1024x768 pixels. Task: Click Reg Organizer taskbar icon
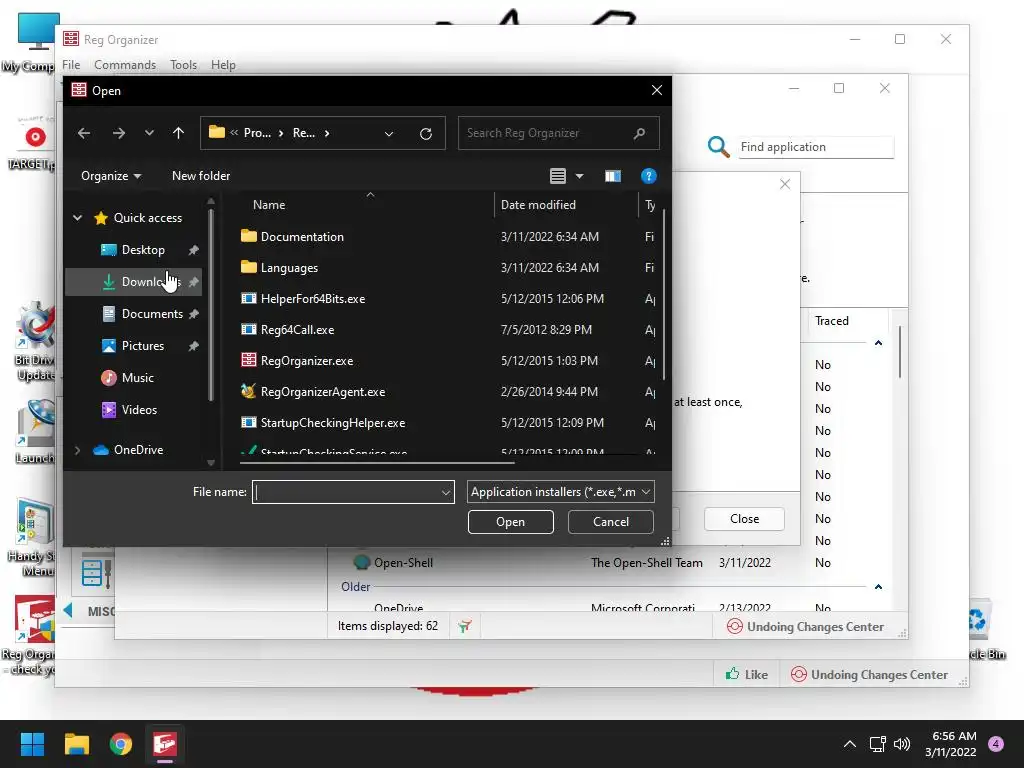pyautogui.click(x=165, y=744)
